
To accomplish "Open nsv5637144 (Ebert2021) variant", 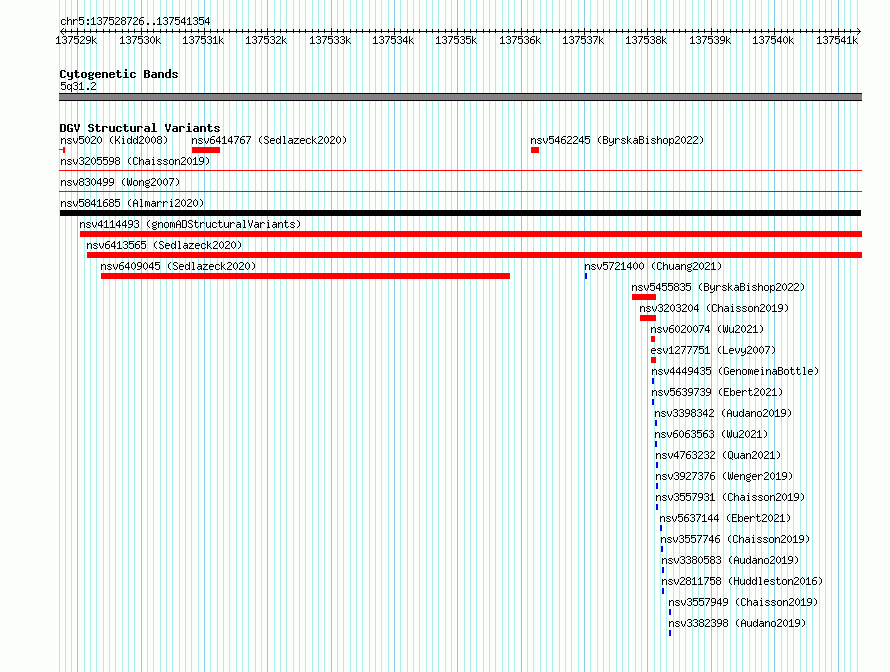I will [x=725, y=518].
